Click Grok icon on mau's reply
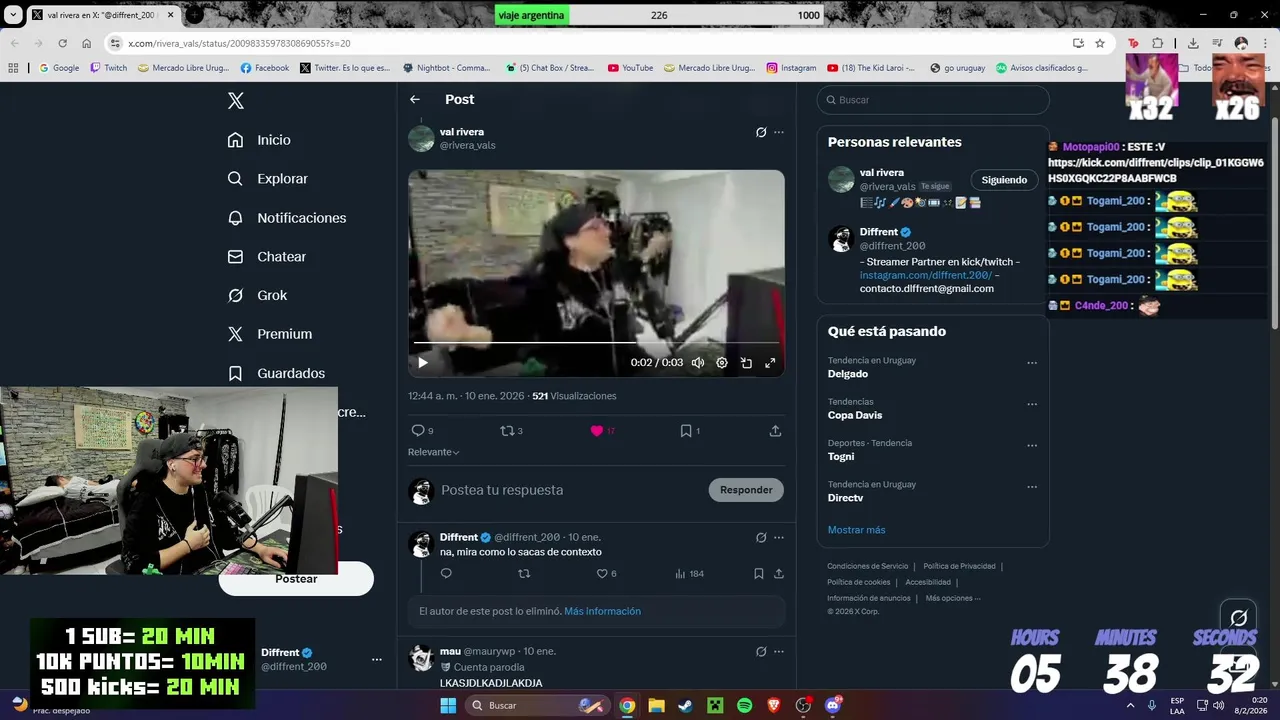Image resolution: width=1280 pixels, height=720 pixels. pos(761,651)
